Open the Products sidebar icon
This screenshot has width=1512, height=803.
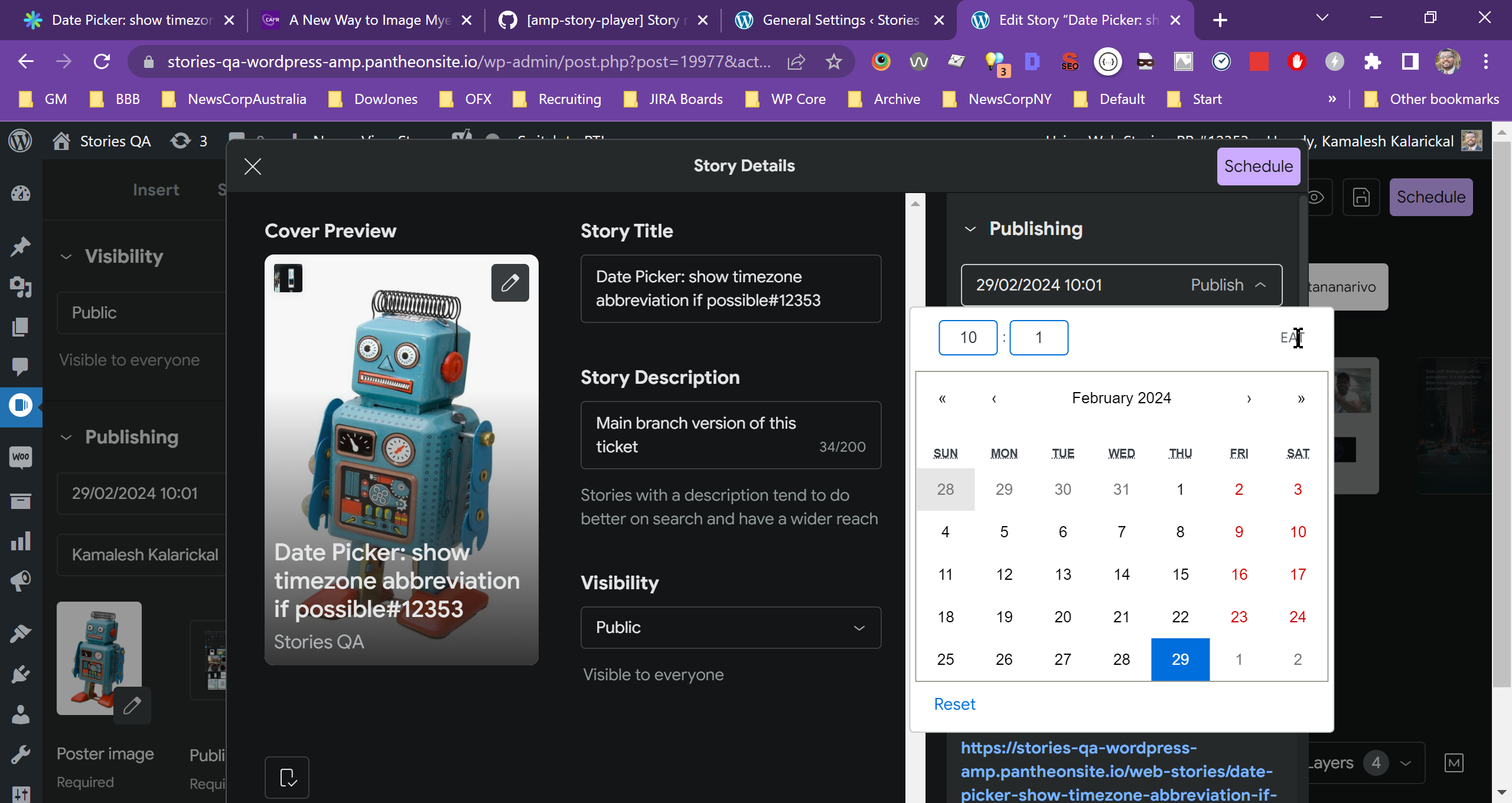point(21,501)
